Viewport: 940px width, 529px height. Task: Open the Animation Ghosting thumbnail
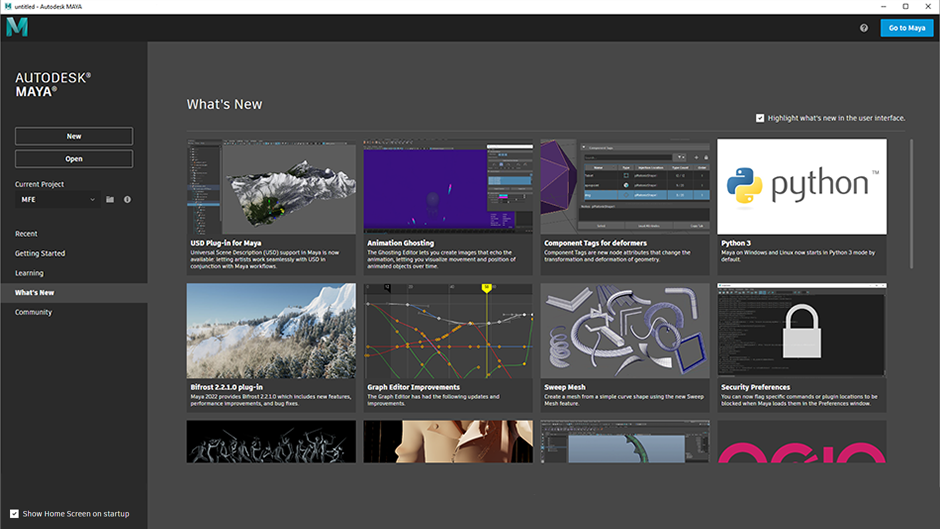[448, 187]
